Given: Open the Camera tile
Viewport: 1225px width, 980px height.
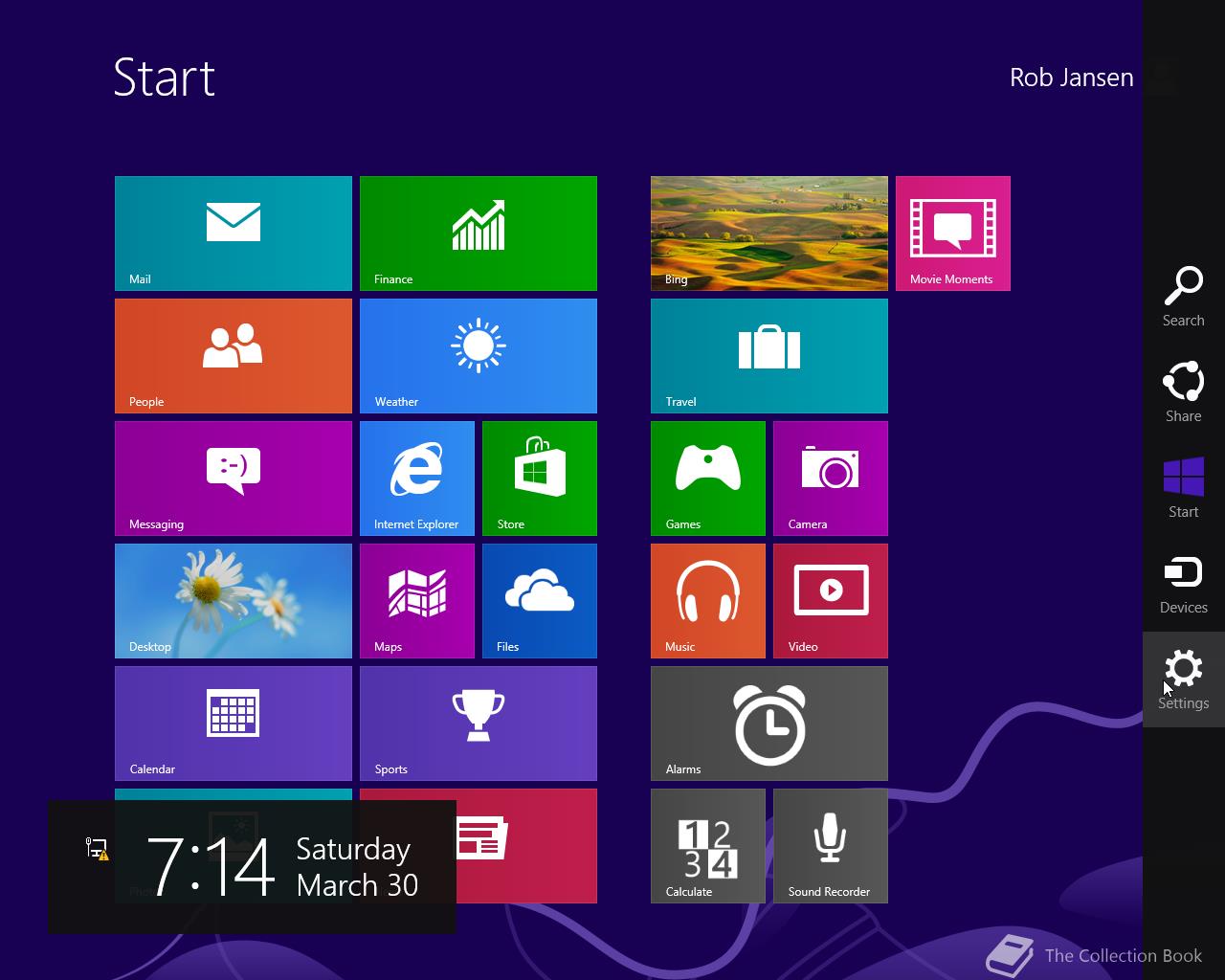Looking at the screenshot, I should pos(831,479).
